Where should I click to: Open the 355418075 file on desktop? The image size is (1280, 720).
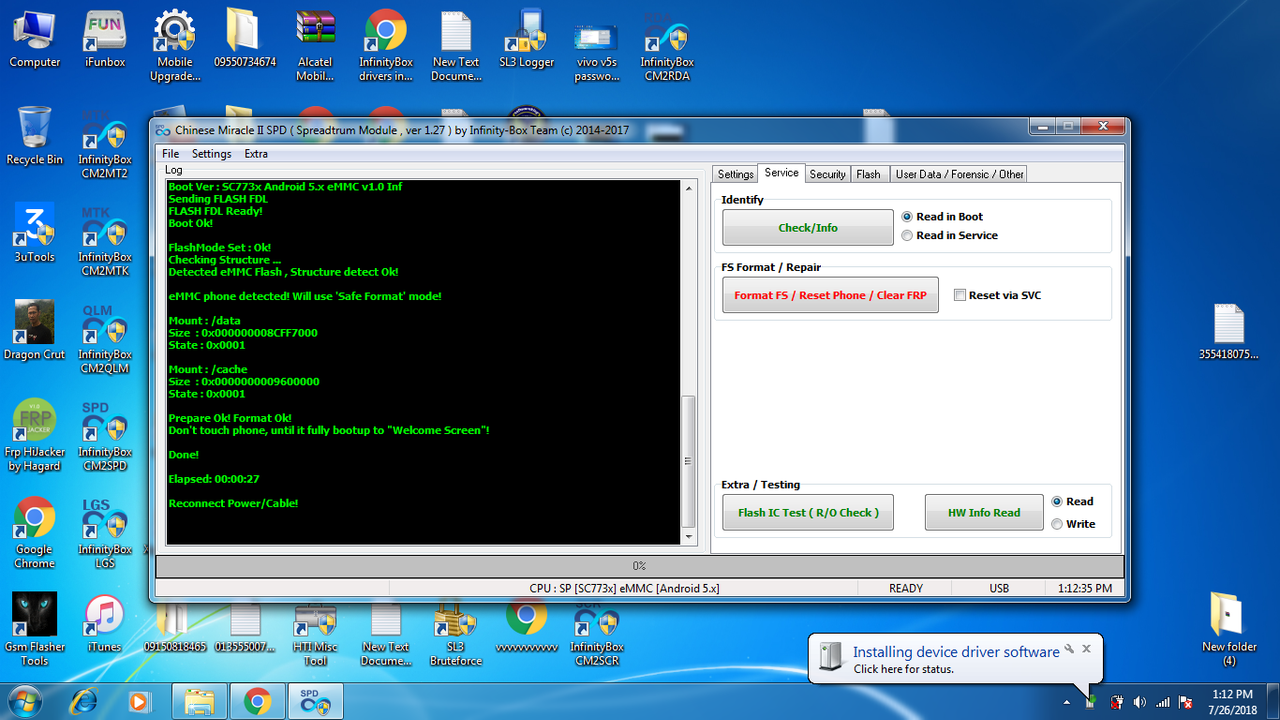click(x=1228, y=332)
